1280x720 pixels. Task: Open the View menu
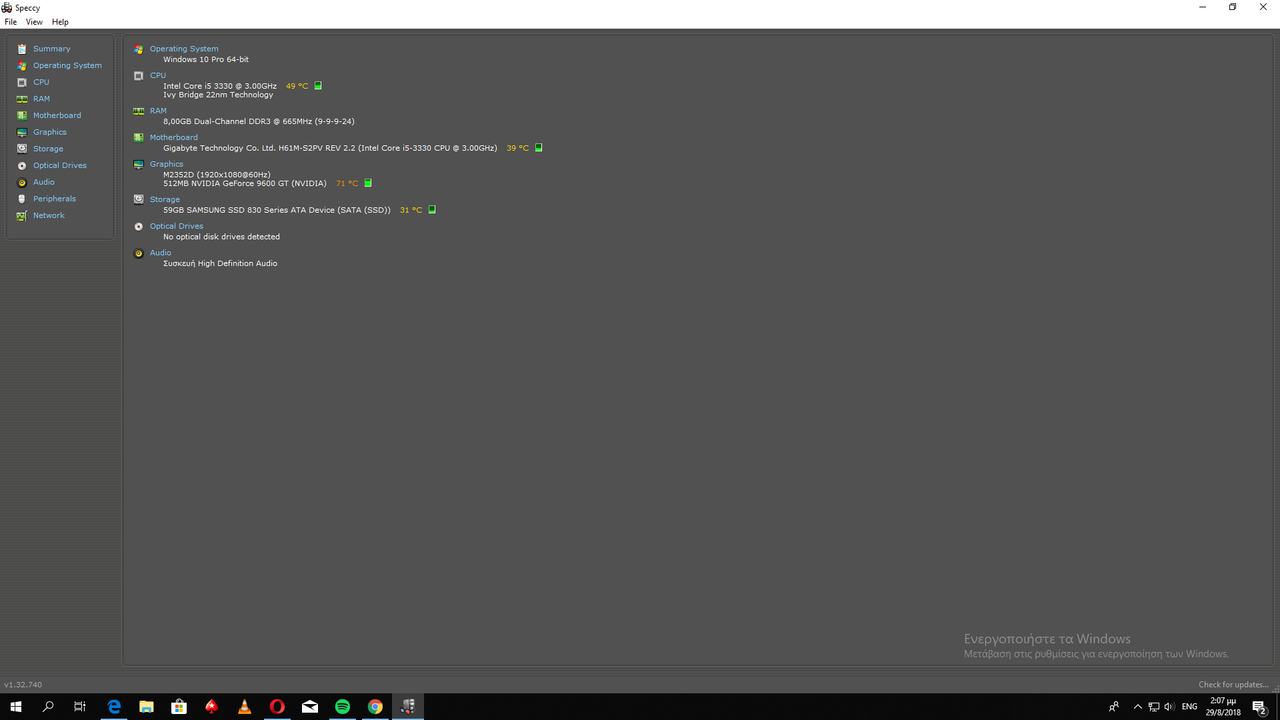point(34,22)
